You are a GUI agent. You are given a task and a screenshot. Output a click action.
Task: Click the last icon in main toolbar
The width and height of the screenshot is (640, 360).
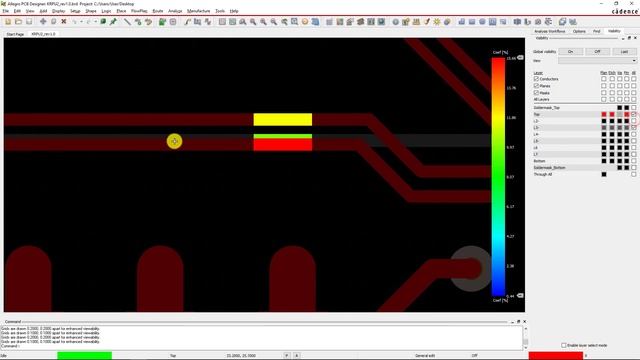point(573,22)
